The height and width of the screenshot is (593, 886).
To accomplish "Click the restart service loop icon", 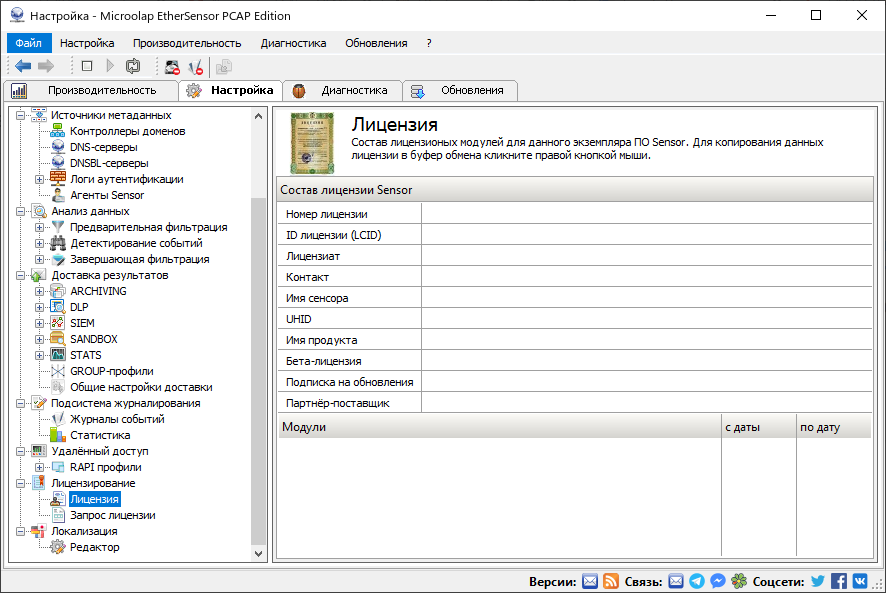I will tap(133, 66).
